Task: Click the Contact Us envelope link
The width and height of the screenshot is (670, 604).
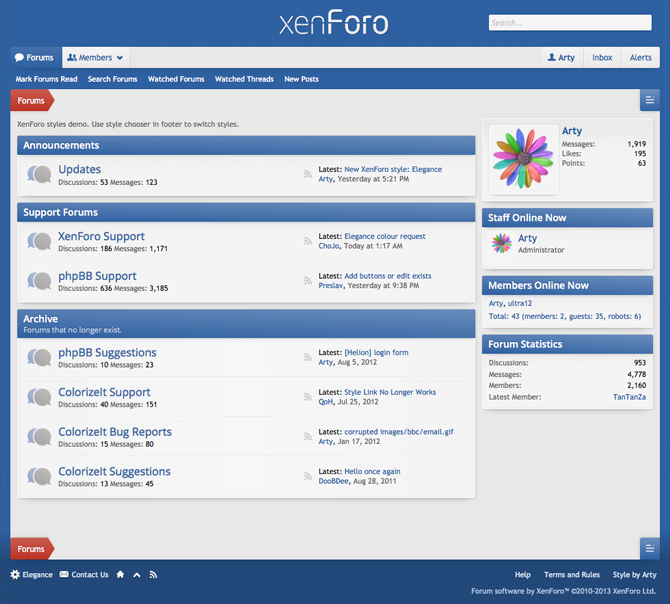Action: click(x=84, y=575)
